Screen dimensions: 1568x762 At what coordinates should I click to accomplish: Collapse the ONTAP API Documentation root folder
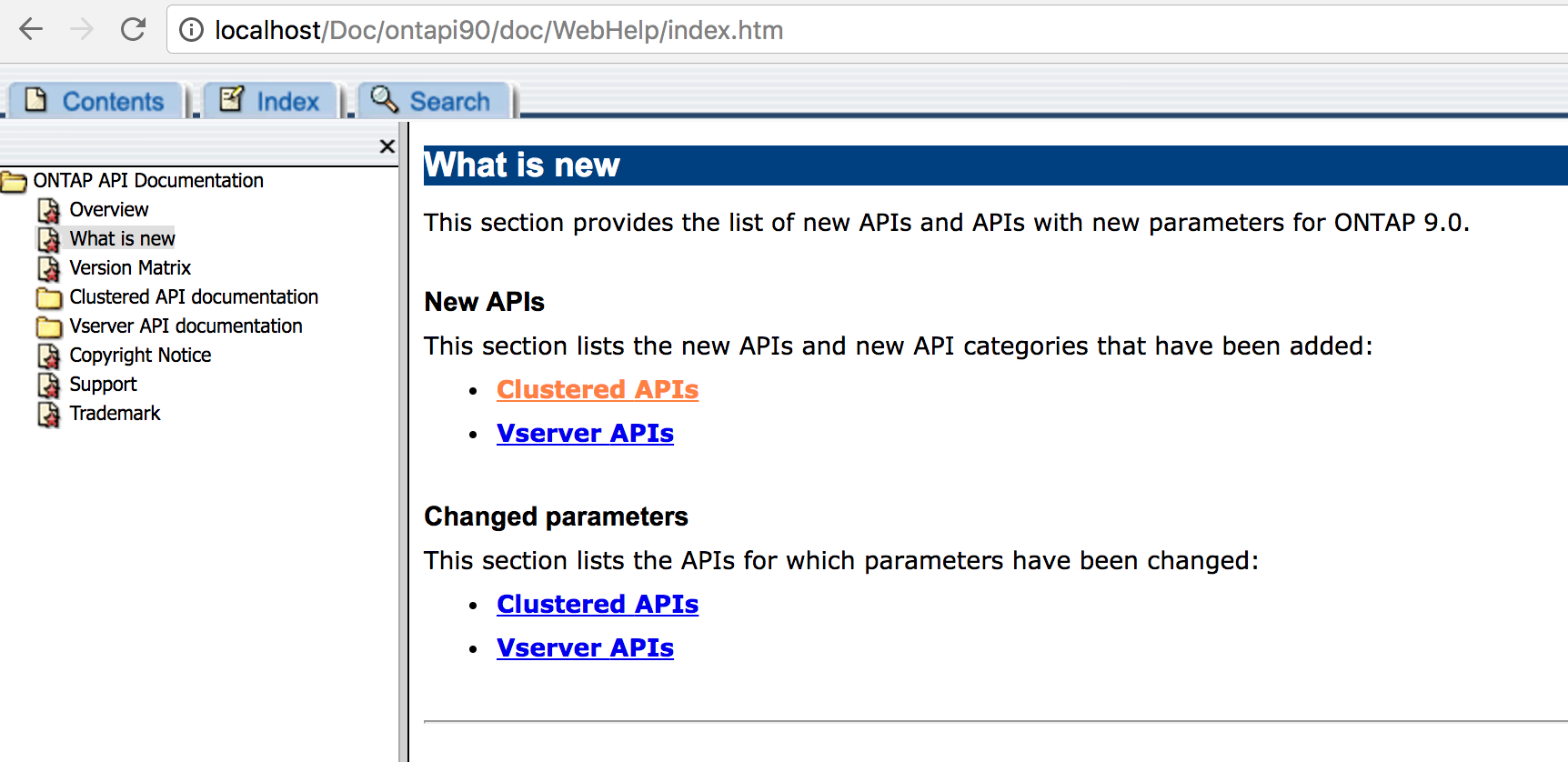(14, 181)
